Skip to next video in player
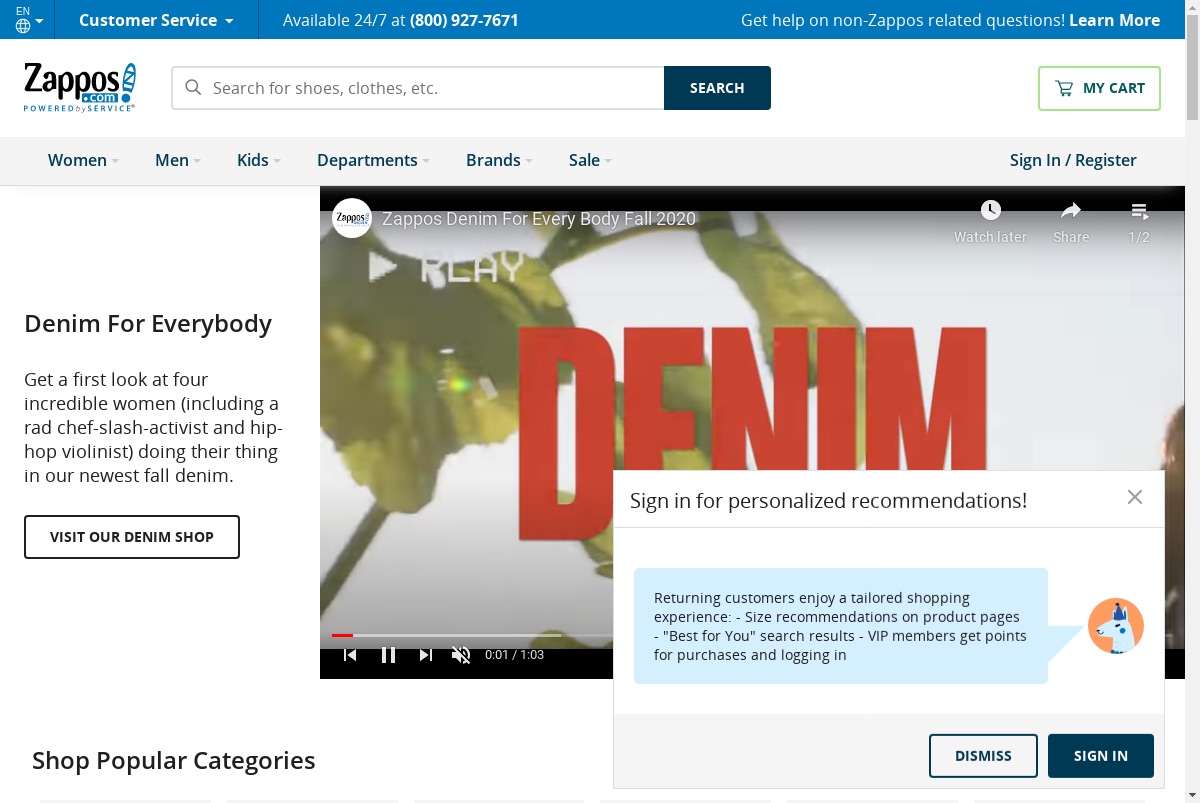Viewport: 1200px width, 803px height. 426,655
